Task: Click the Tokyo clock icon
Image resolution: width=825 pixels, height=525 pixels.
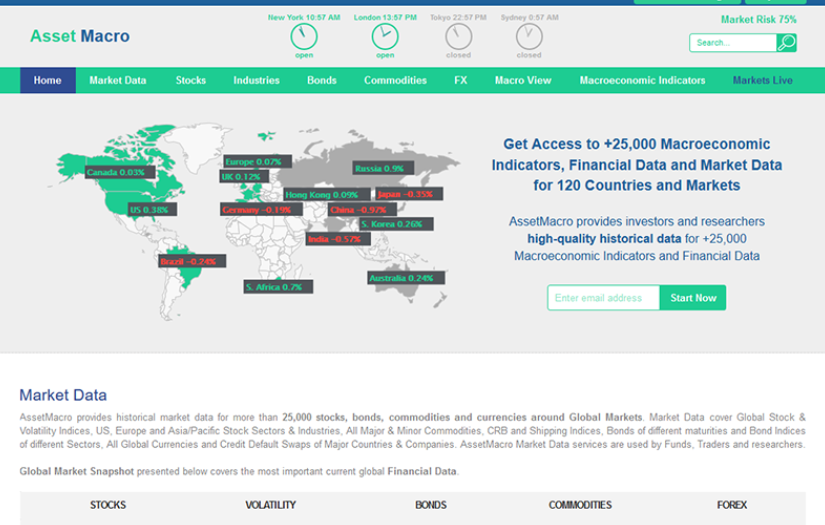Action: [458, 37]
